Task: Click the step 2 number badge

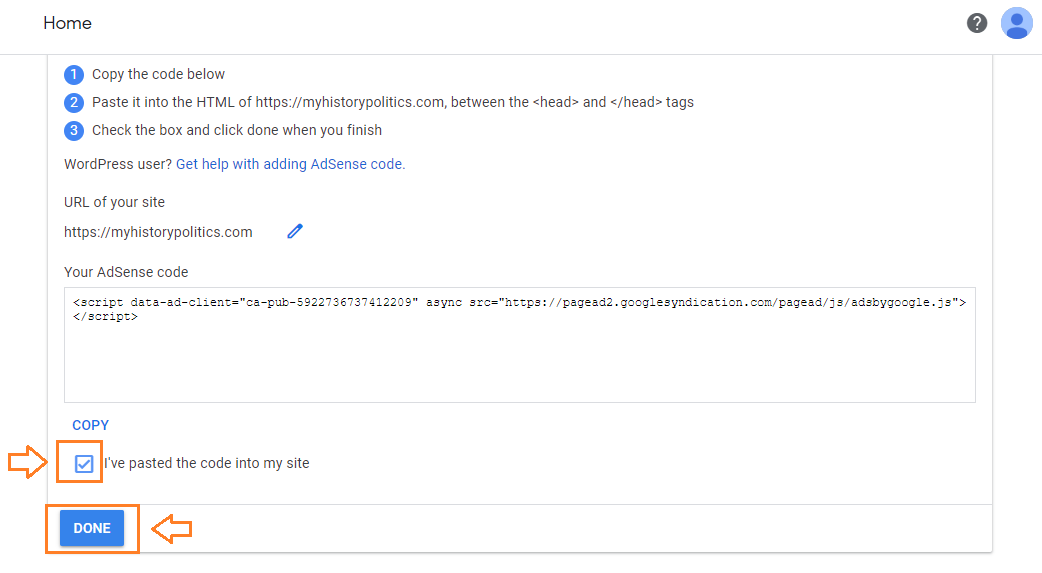Action: pyautogui.click(x=74, y=102)
